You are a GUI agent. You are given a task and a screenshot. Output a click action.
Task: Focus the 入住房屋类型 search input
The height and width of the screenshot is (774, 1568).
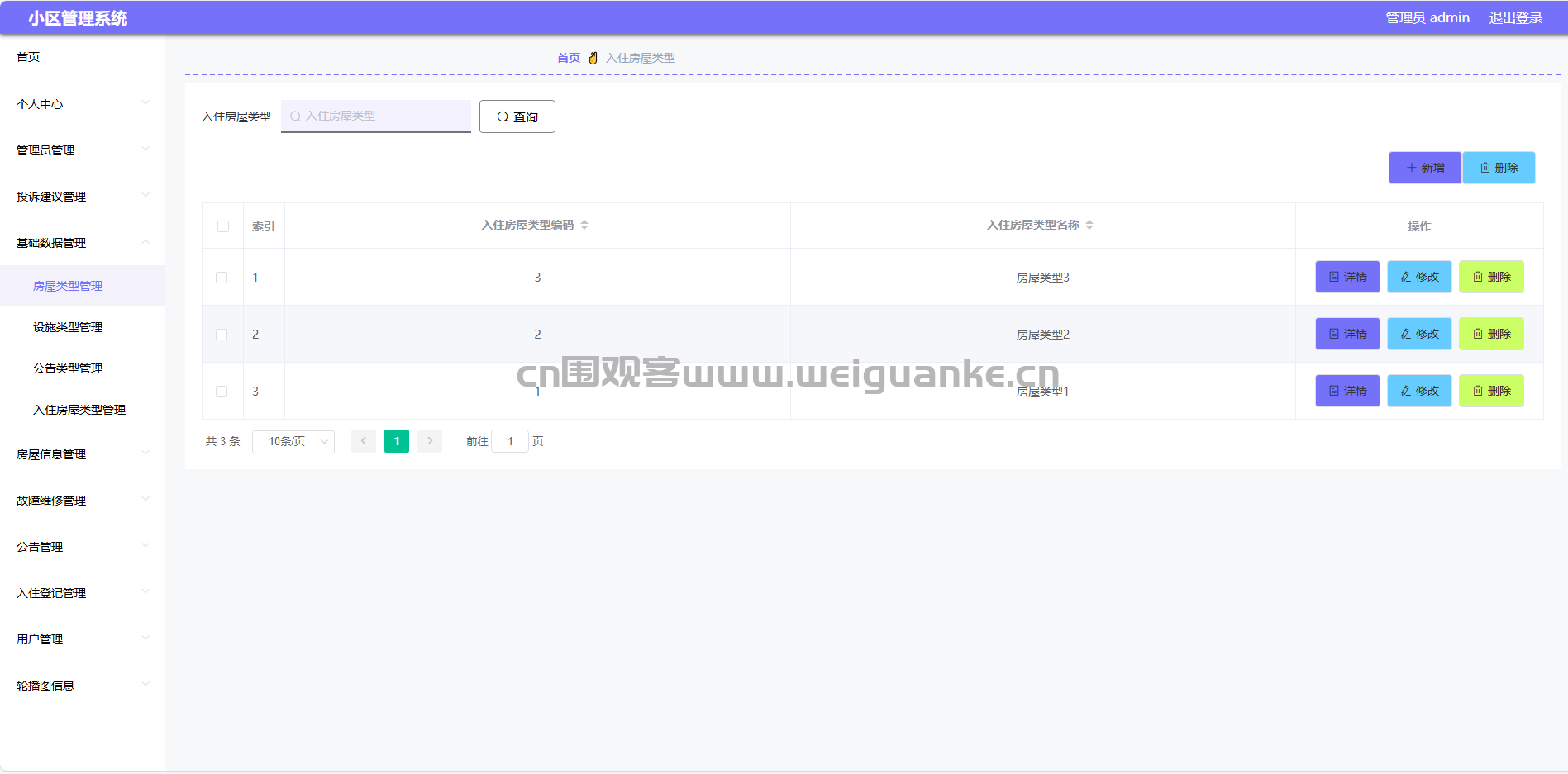pyautogui.click(x=376, y=116)
